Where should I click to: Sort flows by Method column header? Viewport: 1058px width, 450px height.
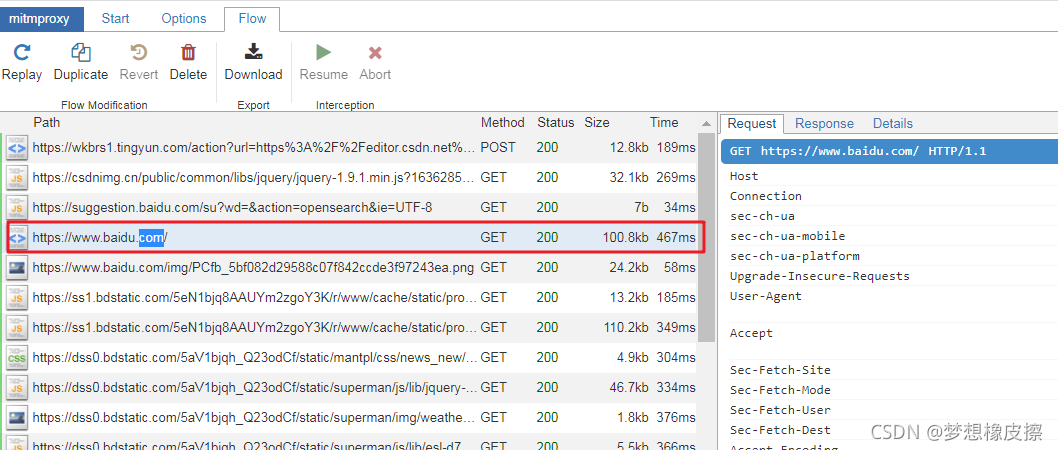pyautogui.click(x=503, y=123)
